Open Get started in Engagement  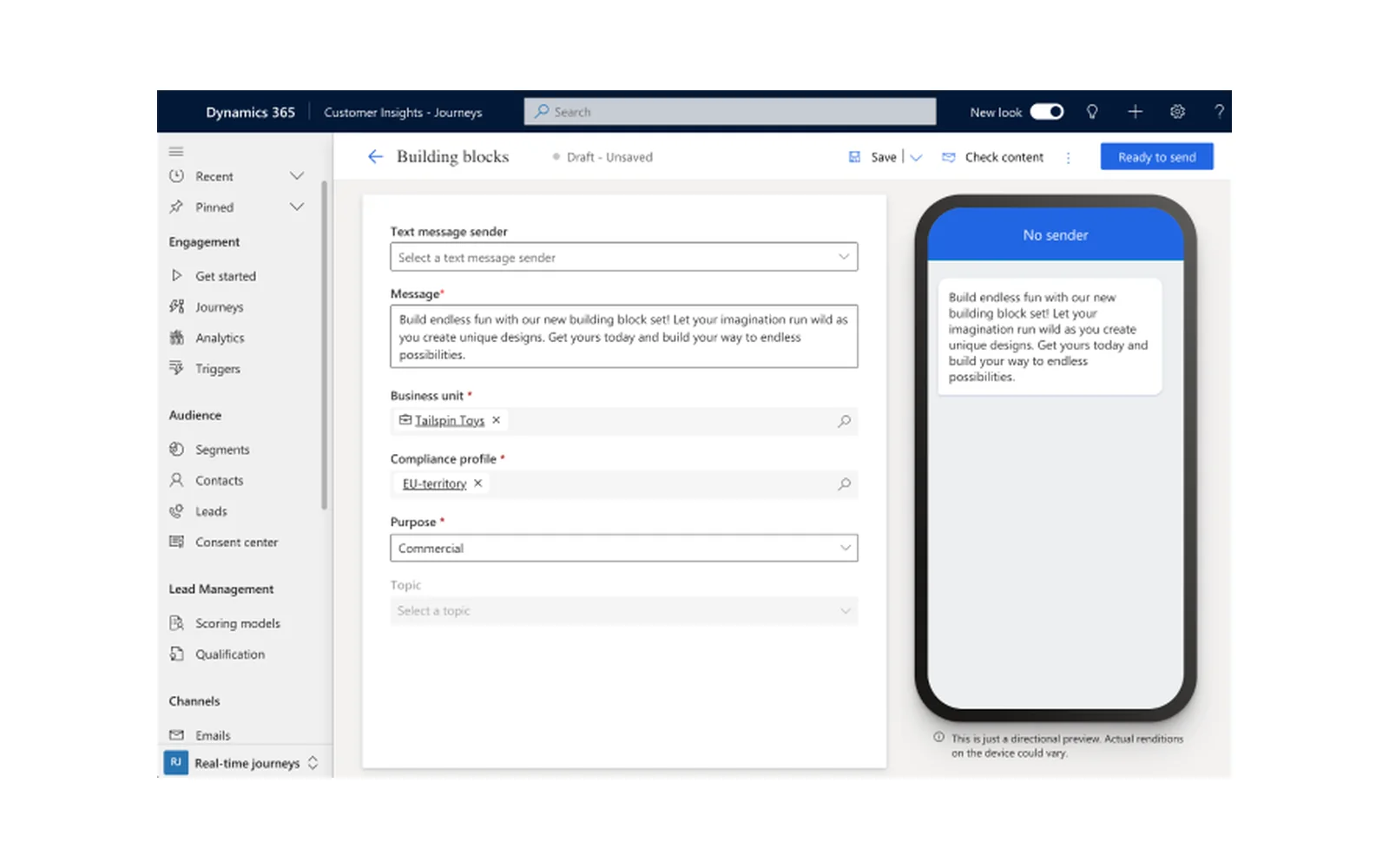(226, 276)
